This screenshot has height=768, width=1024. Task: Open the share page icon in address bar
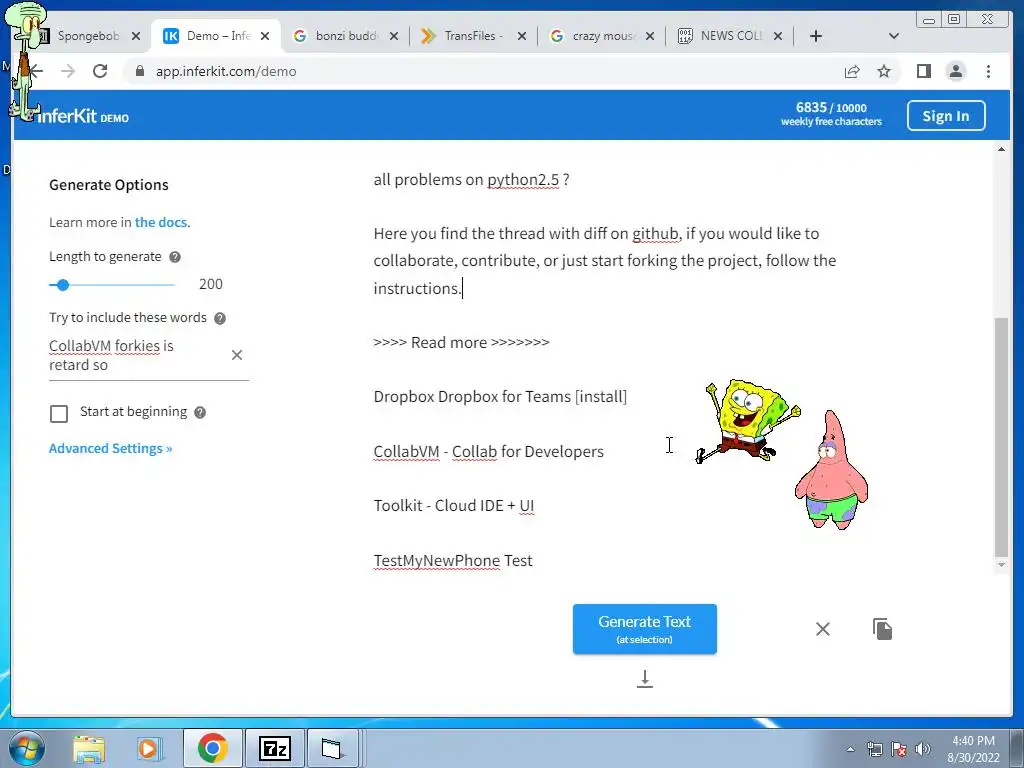tap(852, 71)
